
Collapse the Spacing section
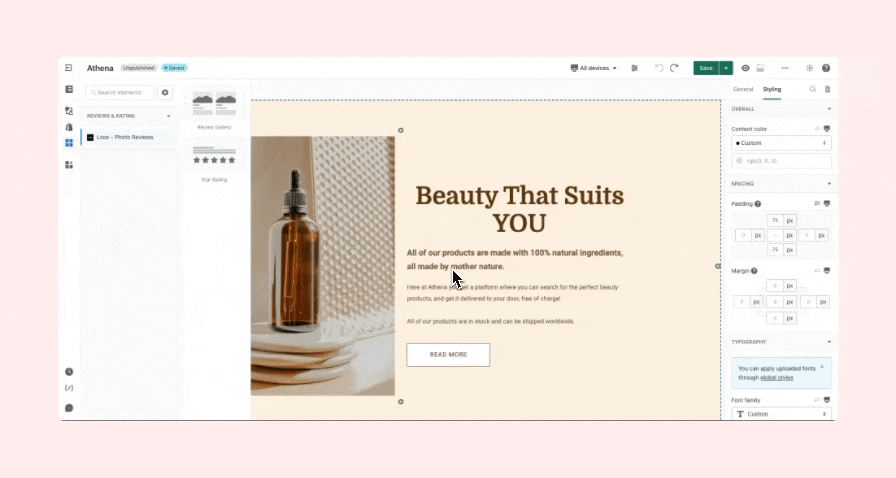829,184
